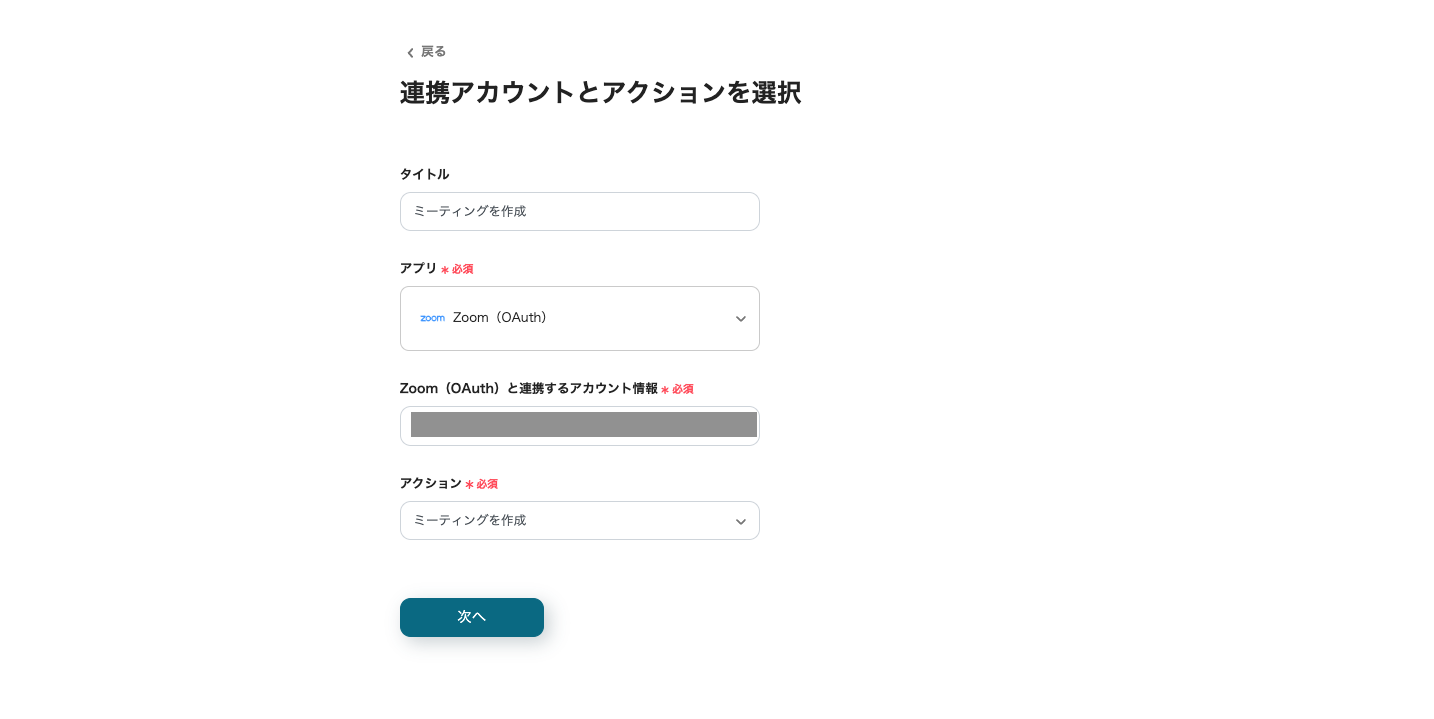
Task: Click the red asterisk next to アプリ label
Action: [445, 270]
